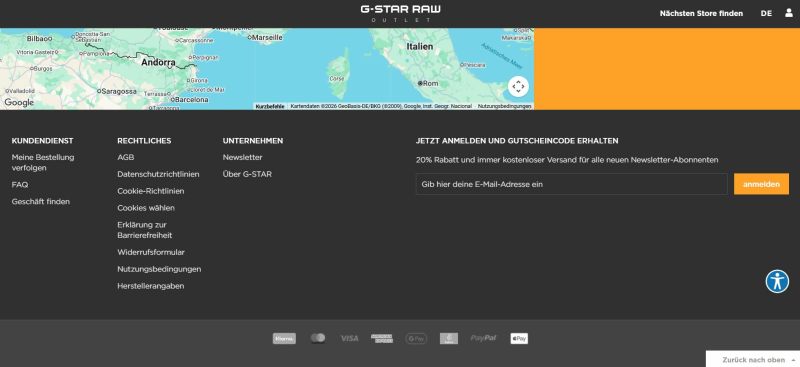The height and width of the screenshot is (367, 800).
Task: Open the FAQ link
Action: coord(20,185)
